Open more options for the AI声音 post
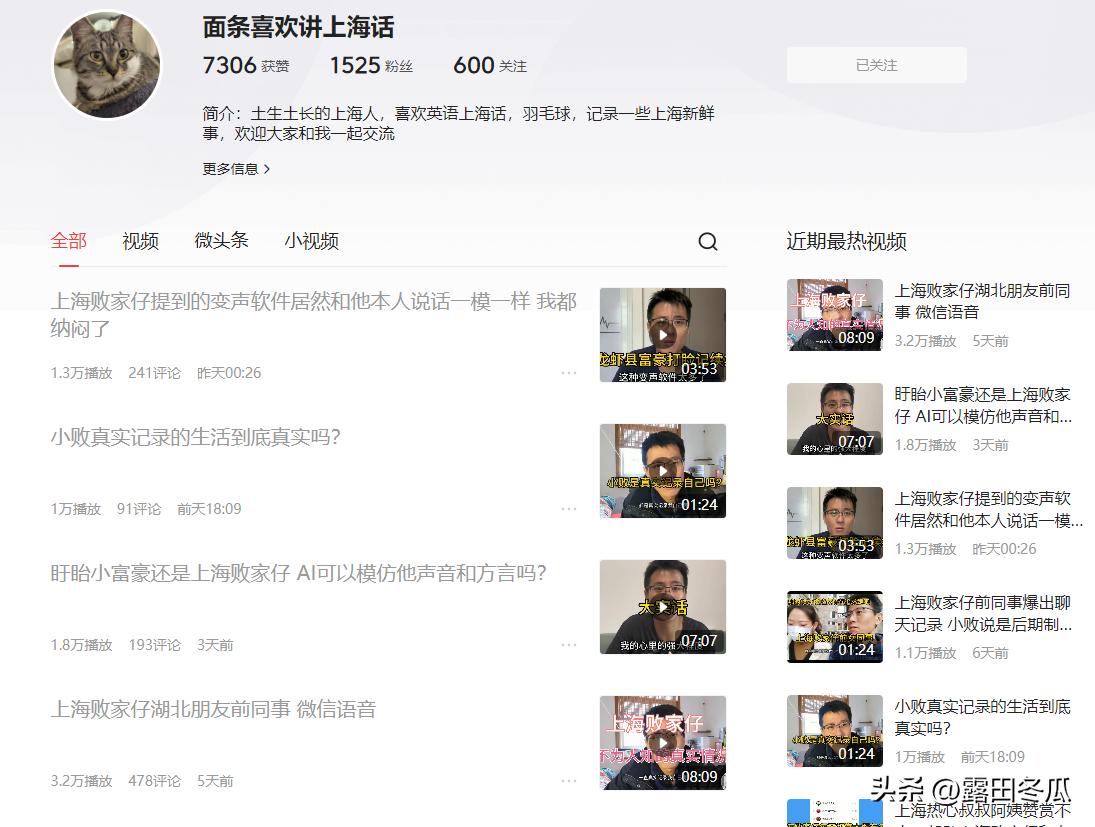The height and width of the screenshot is (827, 1095). coord(569,645)
